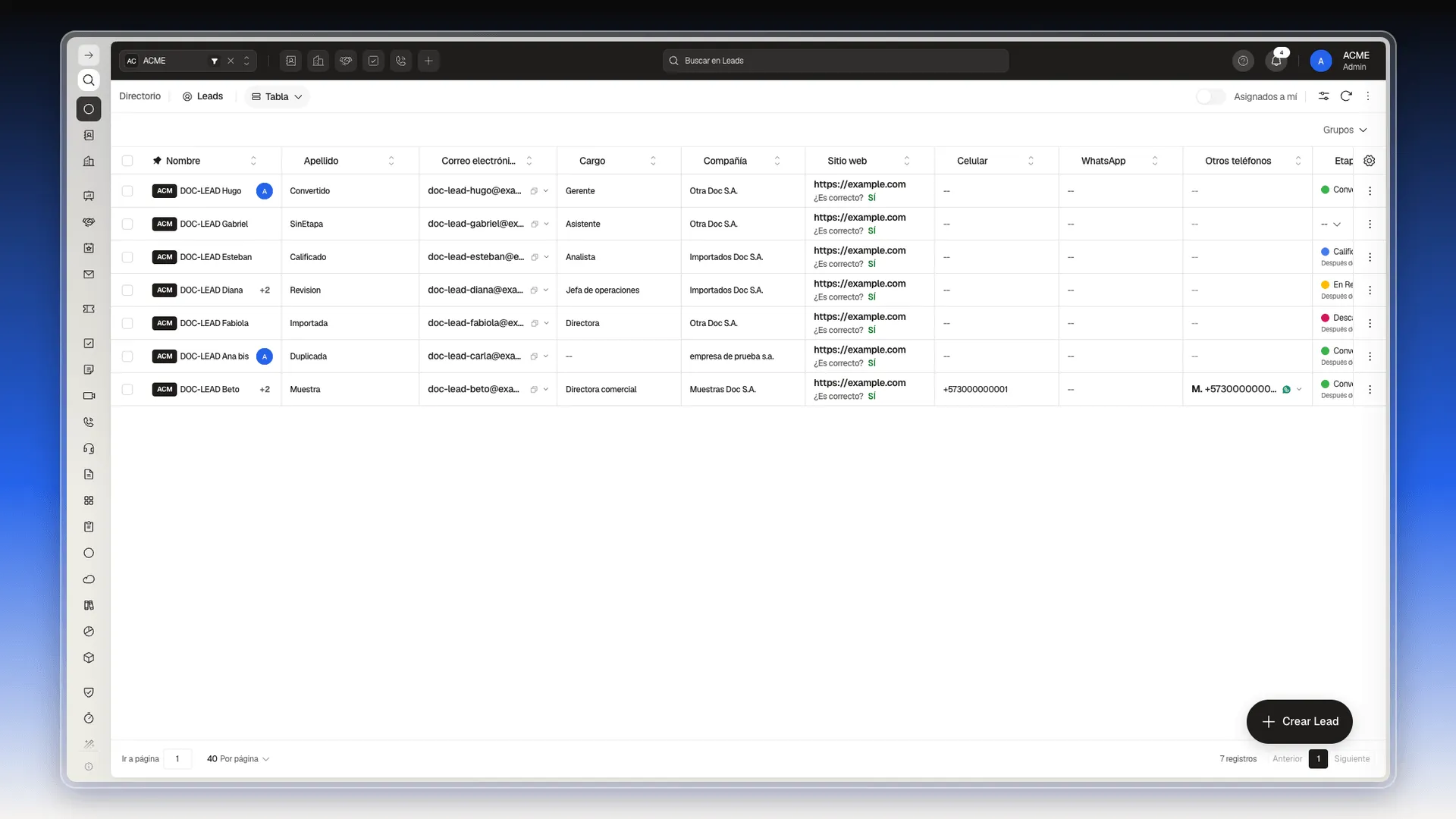The height and width of the screenshot is (819, 1456).
Task: Expand the sidebar with the arrow icon
Action: point(89,55)
